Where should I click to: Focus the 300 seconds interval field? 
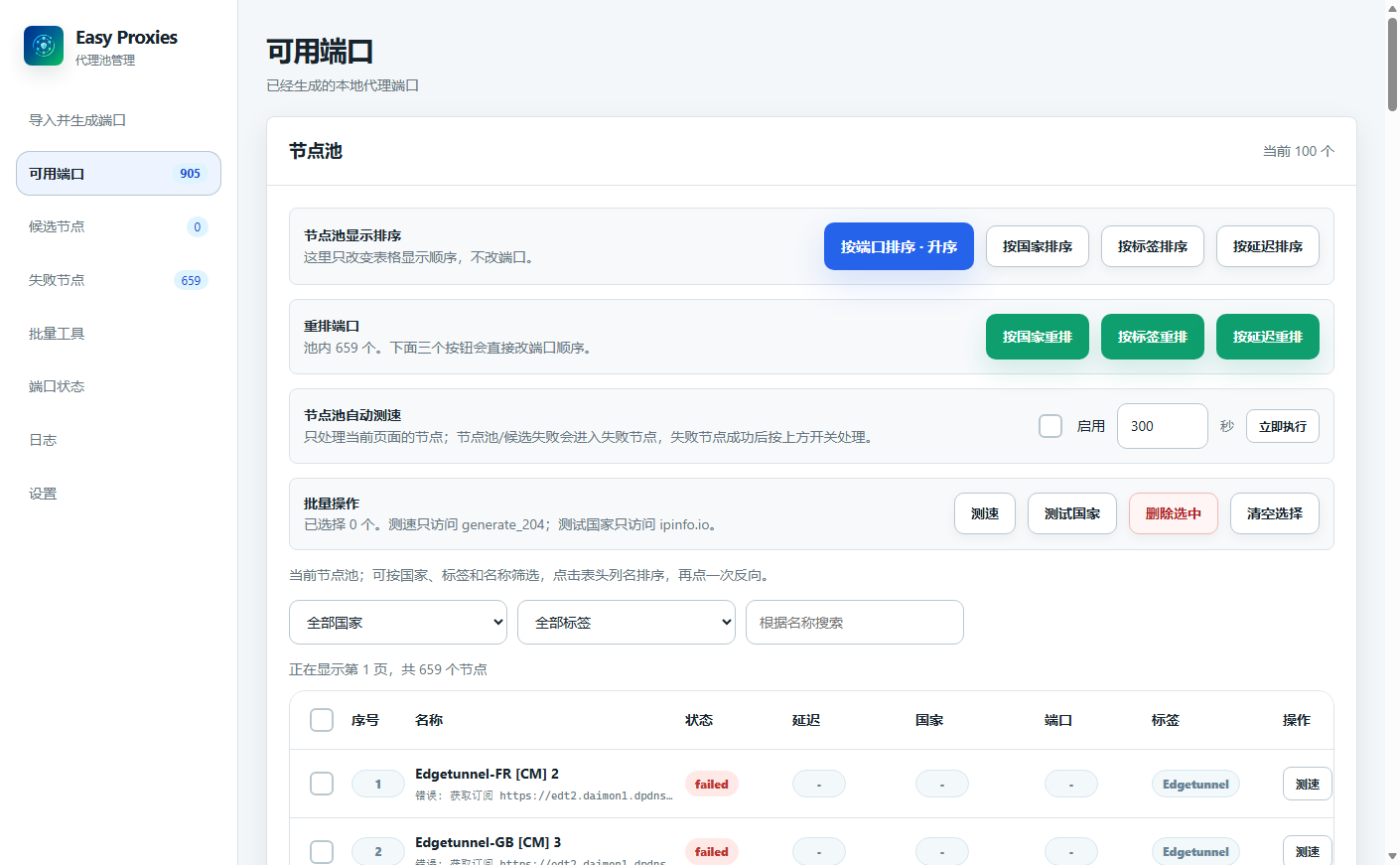click(x=1163, y=426)
